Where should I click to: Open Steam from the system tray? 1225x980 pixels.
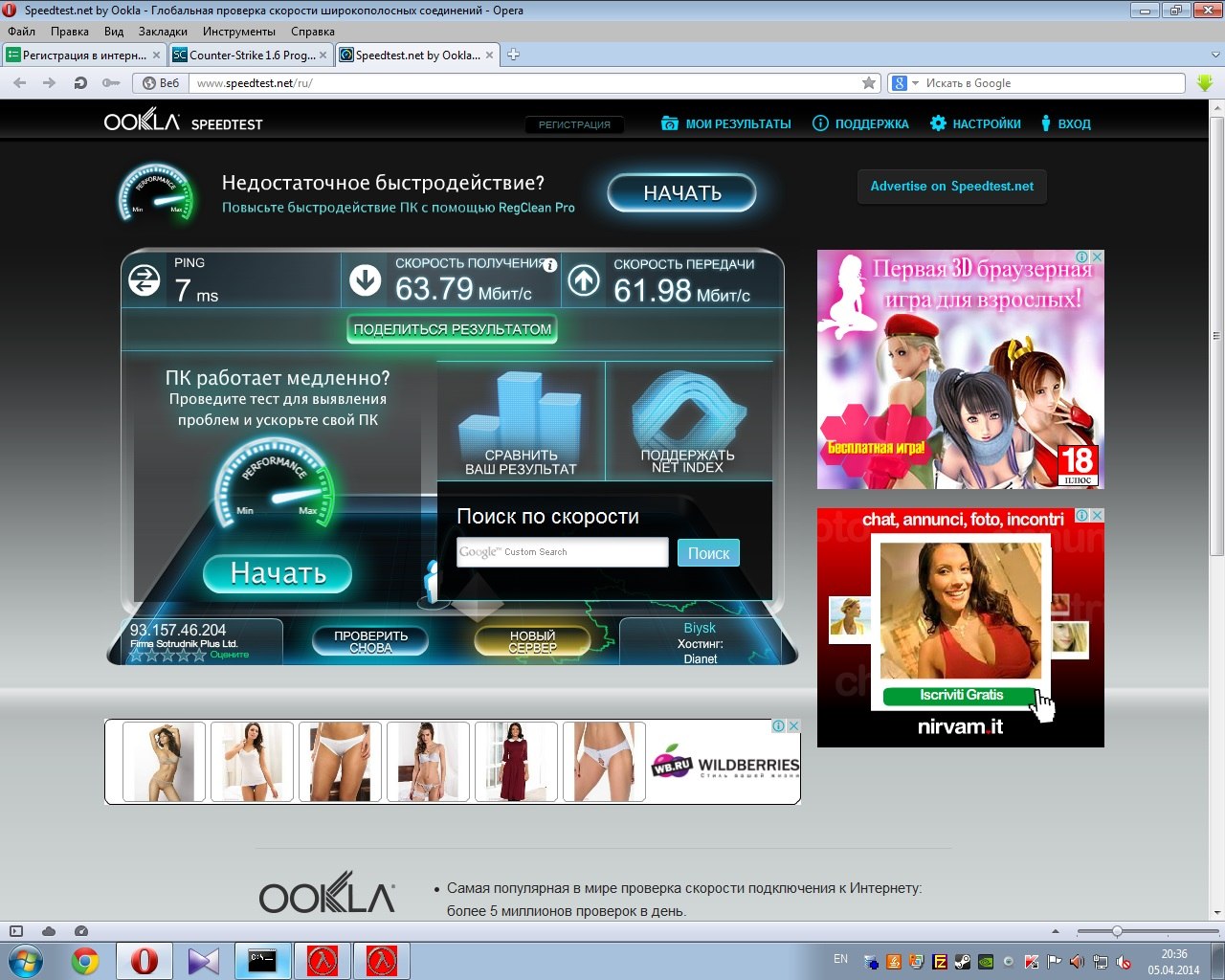(x=963, y=962)
